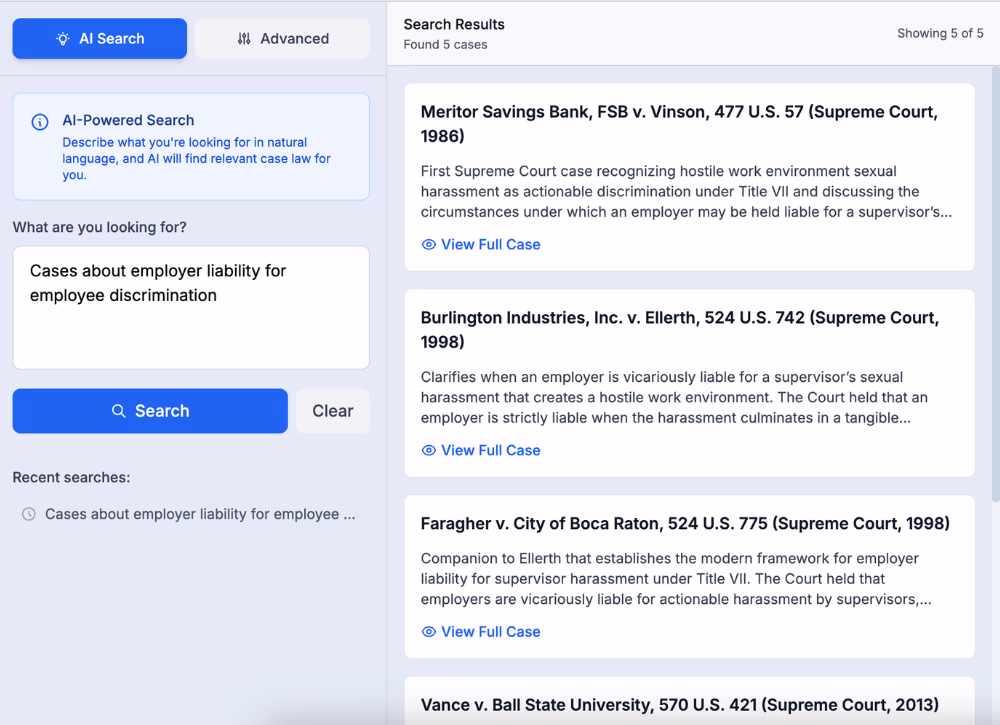Click the eye icon under Meritor Savings Bank
Viewport: 1000px width, 725px height.
click(x=429, y=245)
